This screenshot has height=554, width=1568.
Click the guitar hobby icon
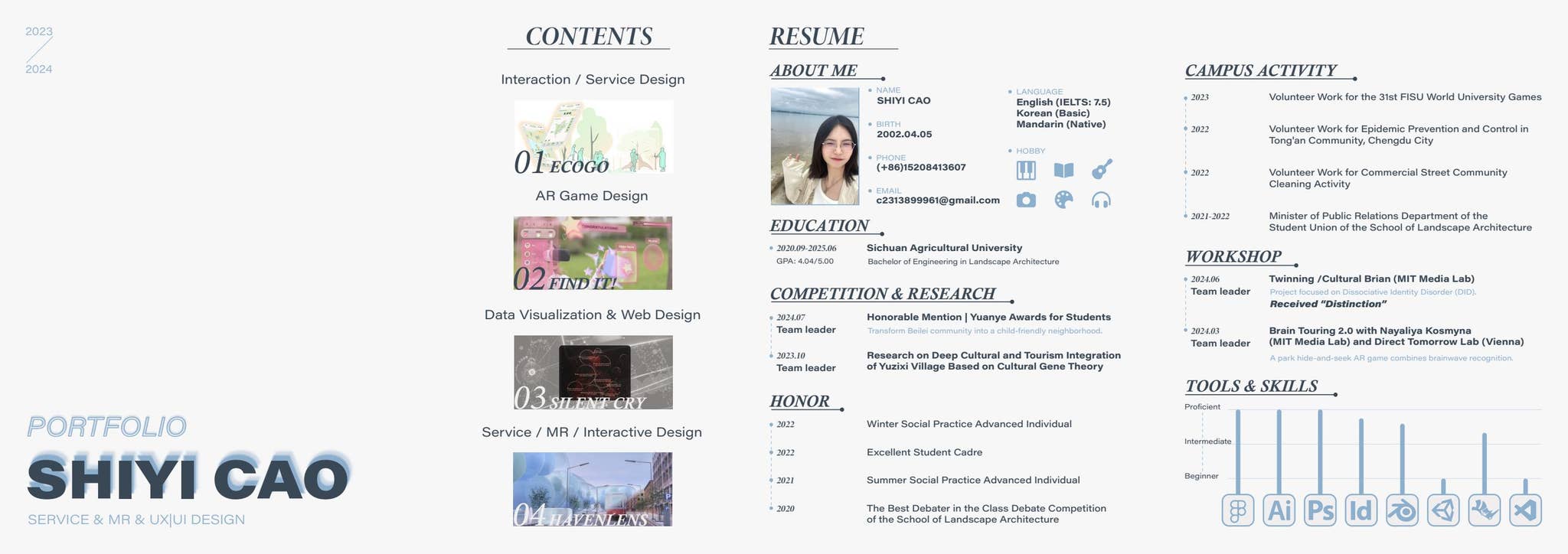(x=1102, y=169)
